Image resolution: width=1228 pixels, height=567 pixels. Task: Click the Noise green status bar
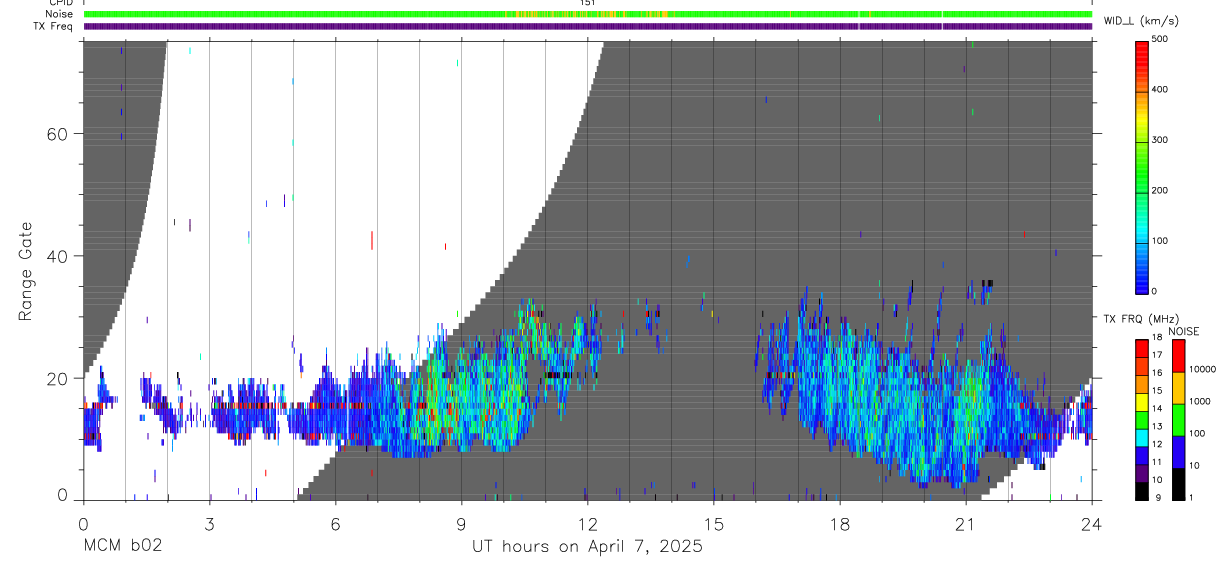pos(588,14)
